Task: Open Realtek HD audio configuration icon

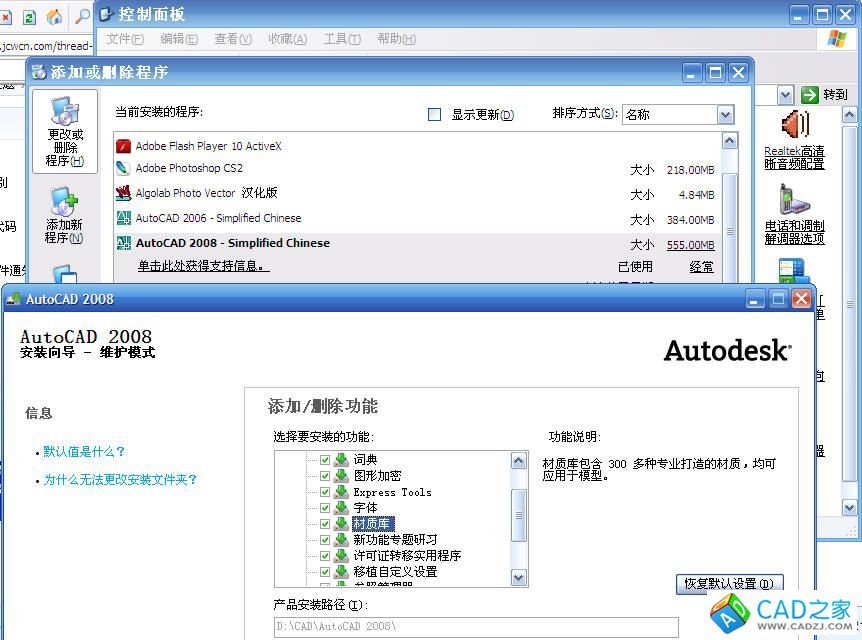Action: [795, 127]
